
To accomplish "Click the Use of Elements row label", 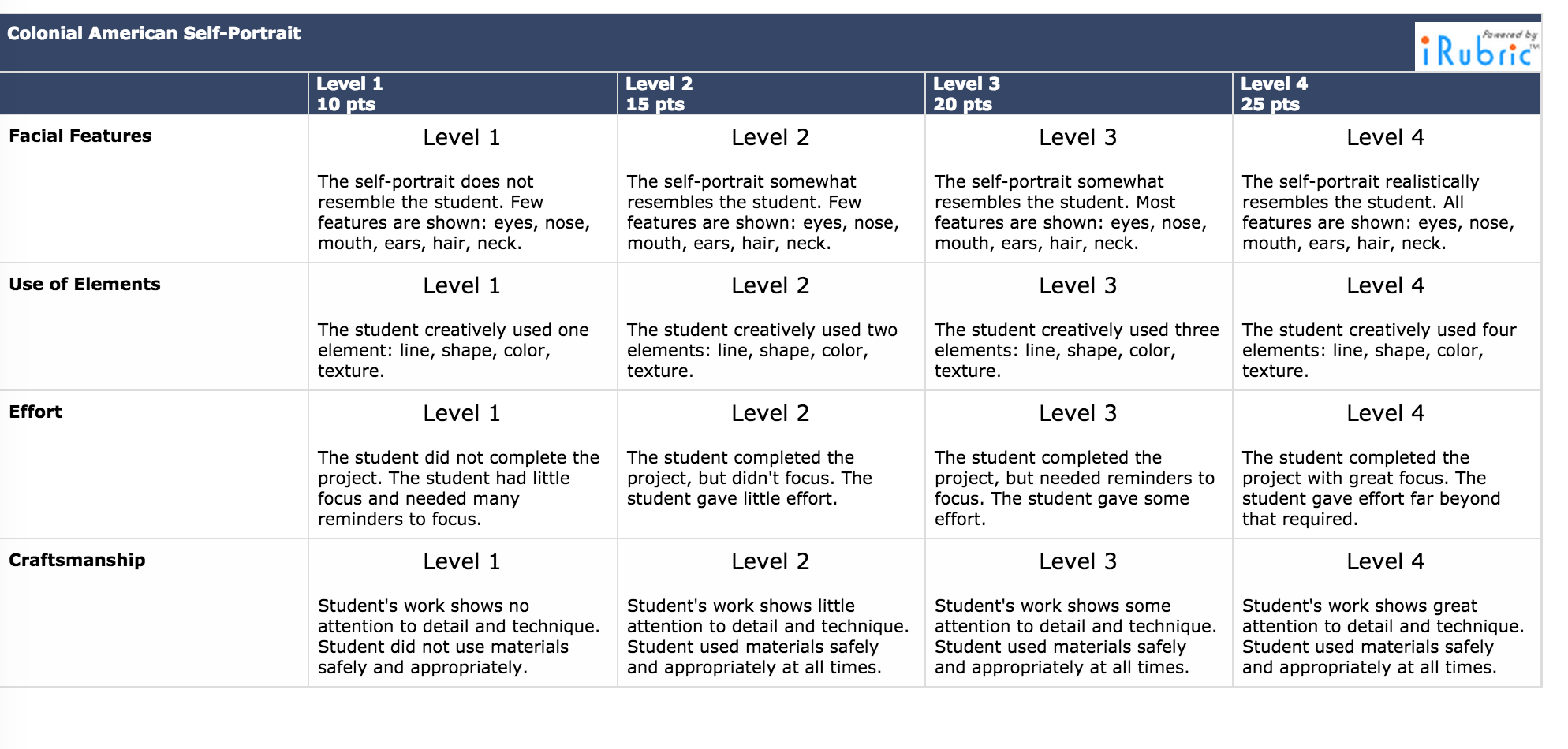I will coord(85,284).
